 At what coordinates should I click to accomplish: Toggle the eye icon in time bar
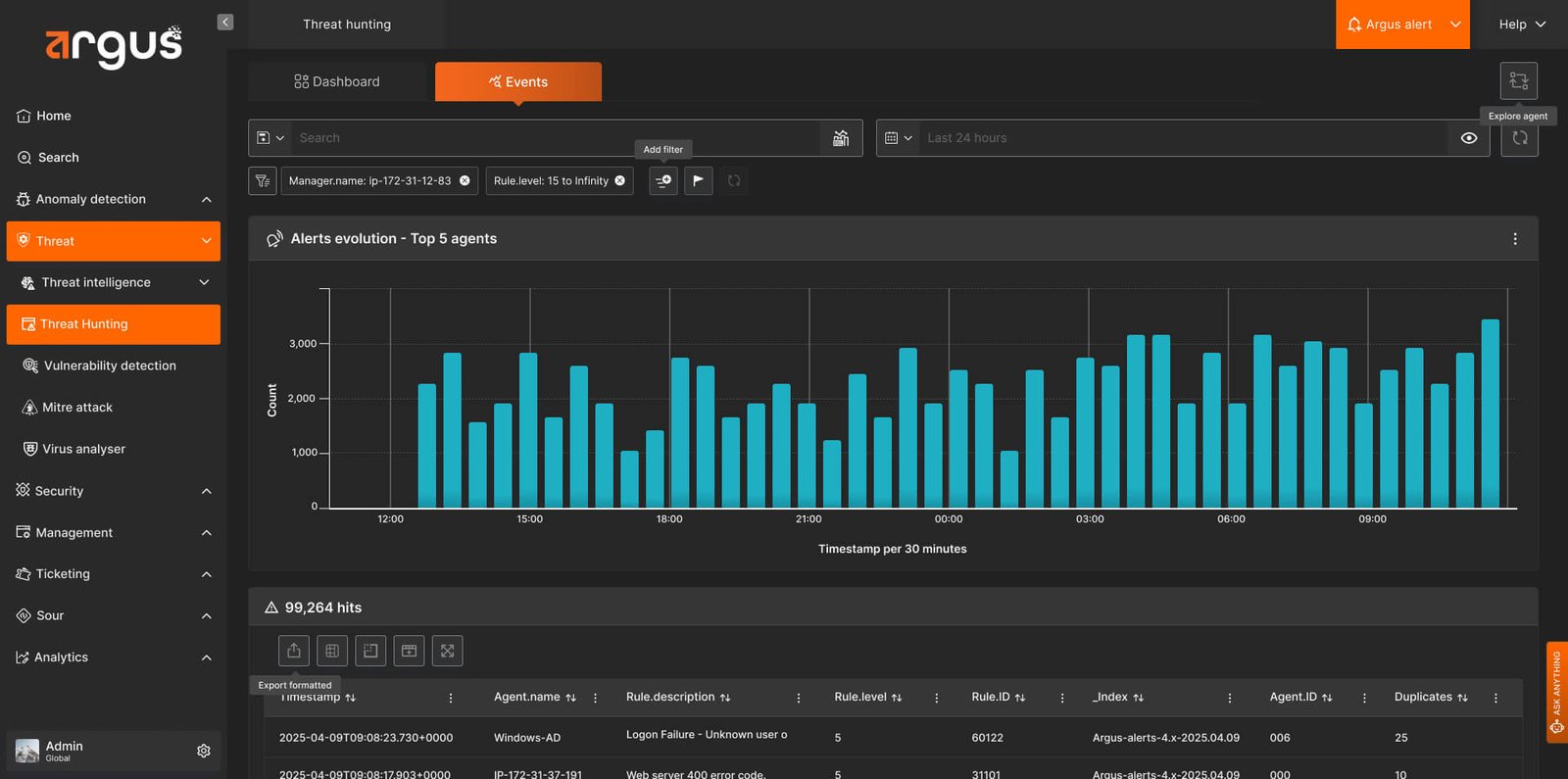1469,138
